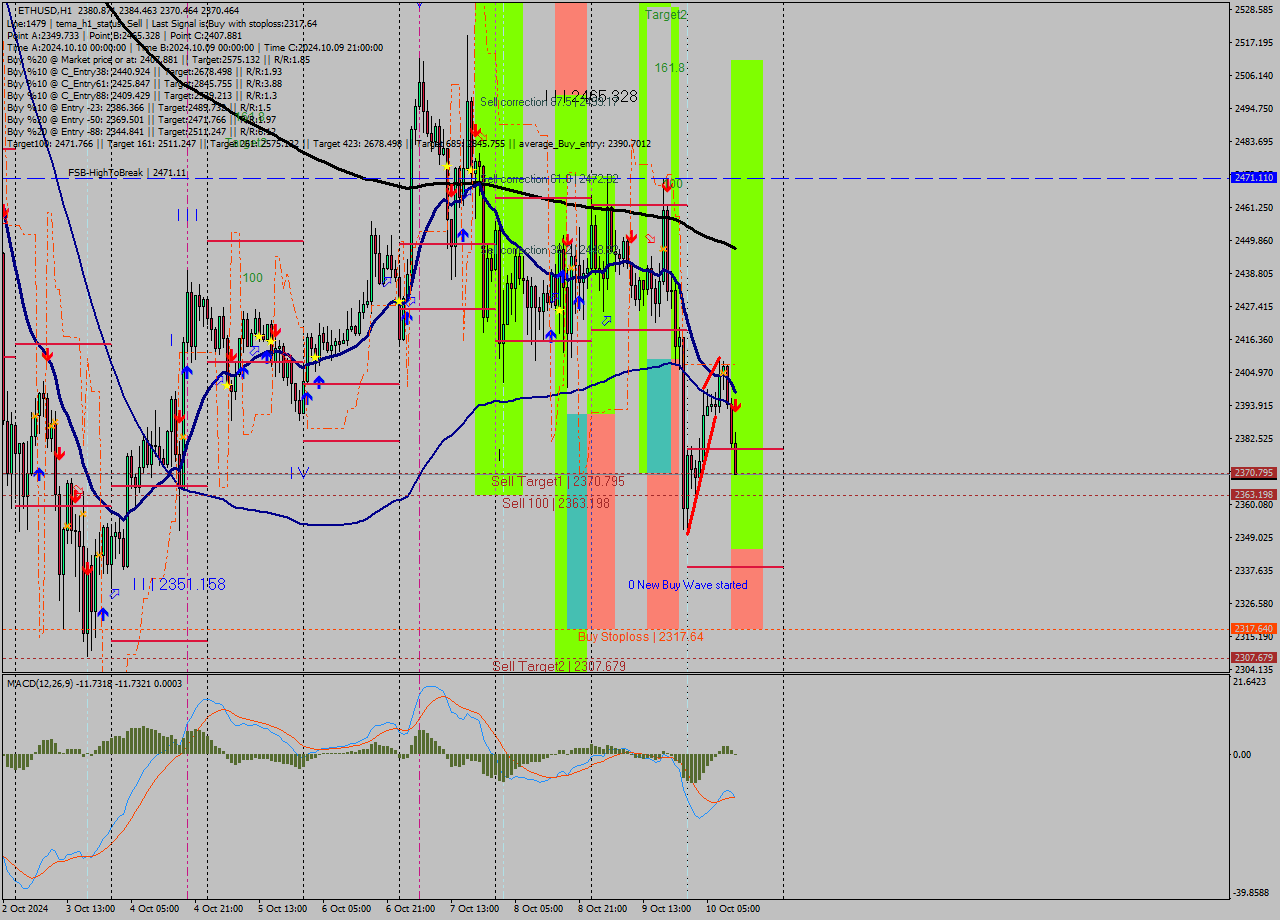This screenshot has width=1280, height=920.
Task: Click the Sell Target2 | 2307.679 label
Action: click(x=559, y=666)
